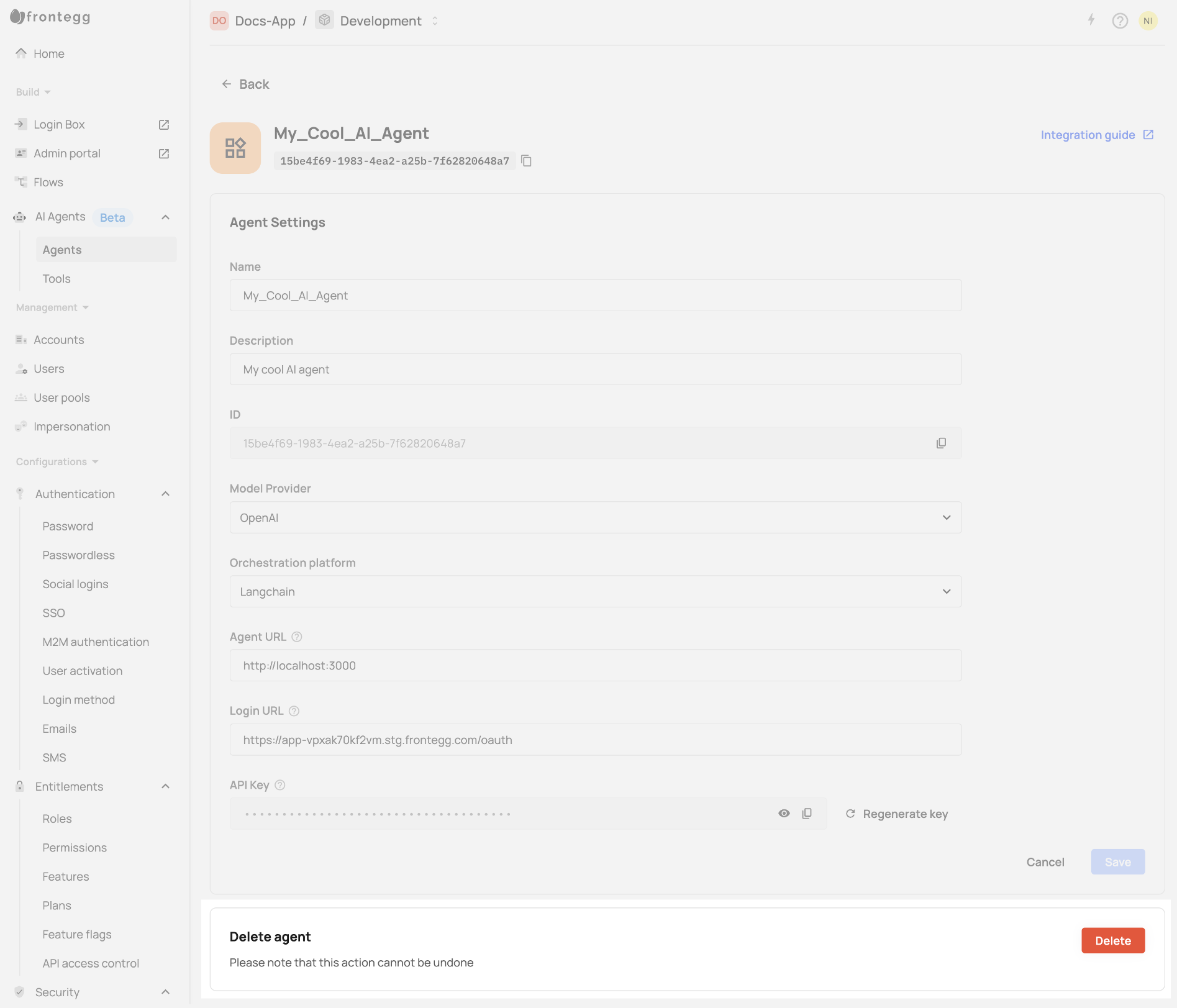
Task: Open Login Box external link icon
Action: (x=164, y=124)
